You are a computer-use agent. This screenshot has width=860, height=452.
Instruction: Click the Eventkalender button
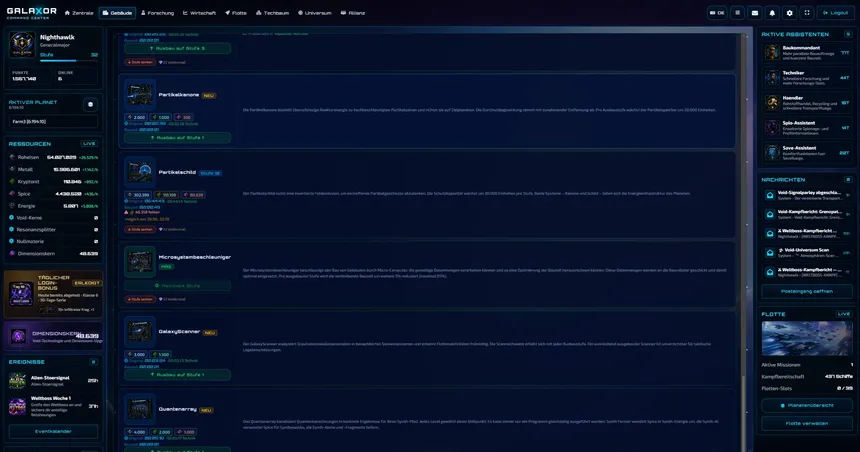[53, 431]
